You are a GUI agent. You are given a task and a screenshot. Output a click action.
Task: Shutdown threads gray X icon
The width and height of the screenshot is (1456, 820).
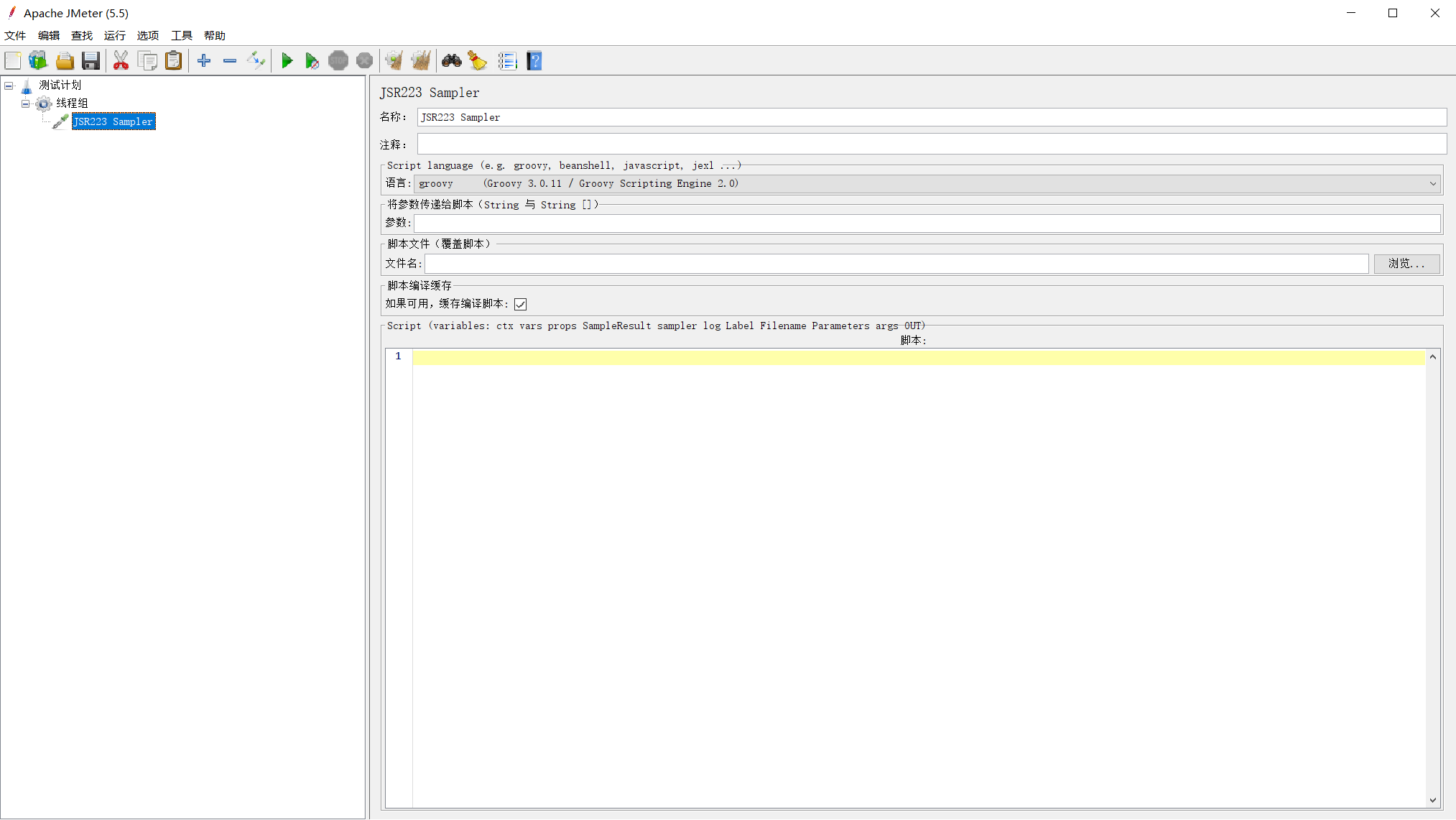coord(365,61)
